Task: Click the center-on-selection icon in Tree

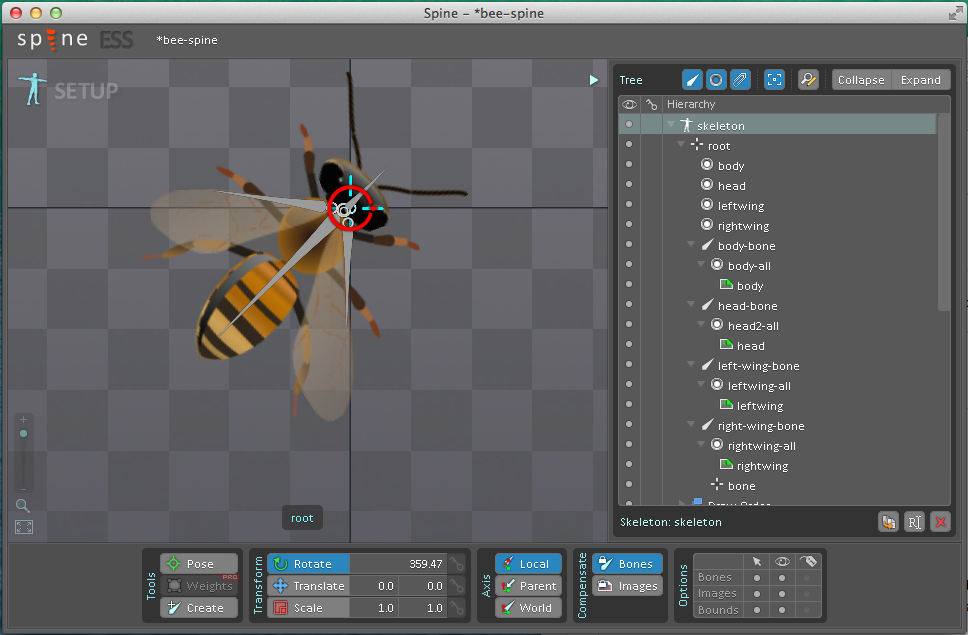Action: pos(774,80)
